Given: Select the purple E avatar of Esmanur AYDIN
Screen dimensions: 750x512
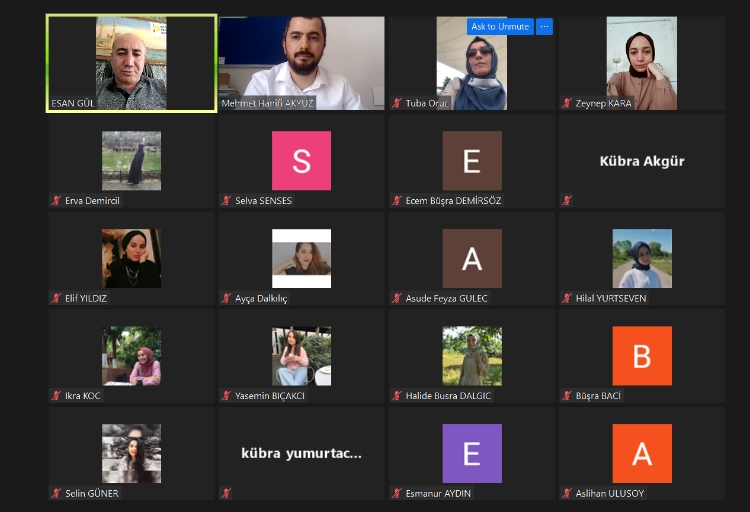Looking at the screenshot, I should click(472, 453).
